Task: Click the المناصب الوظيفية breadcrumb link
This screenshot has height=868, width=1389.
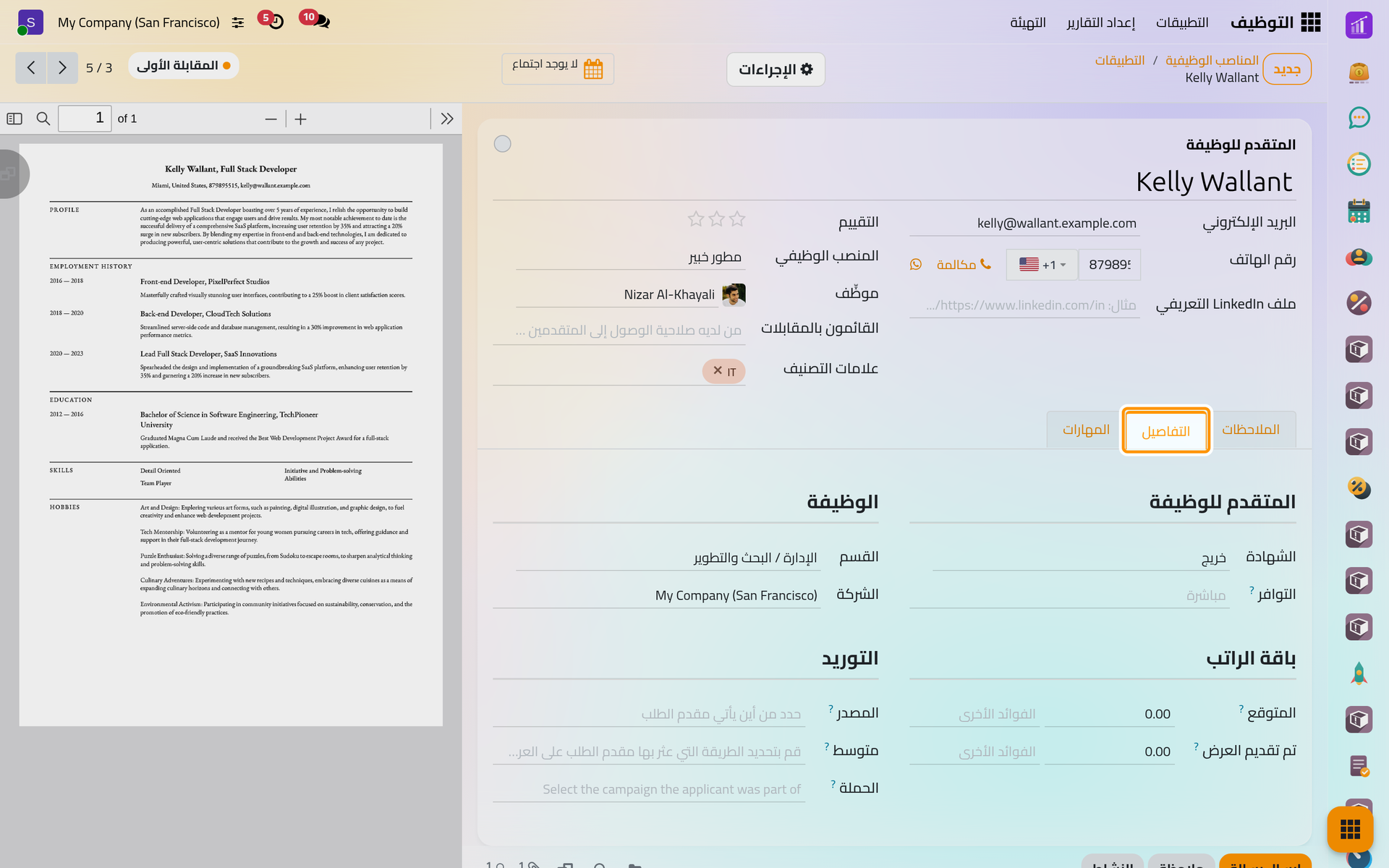Action: click(1212, 60)
